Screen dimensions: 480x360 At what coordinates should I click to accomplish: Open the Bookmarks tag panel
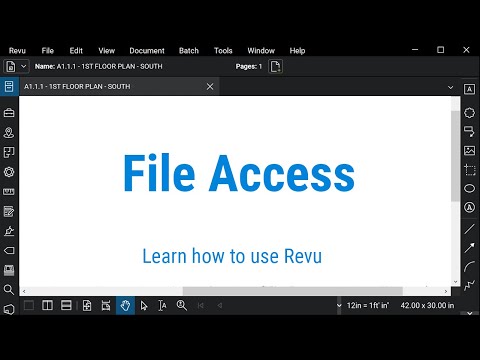9,250
